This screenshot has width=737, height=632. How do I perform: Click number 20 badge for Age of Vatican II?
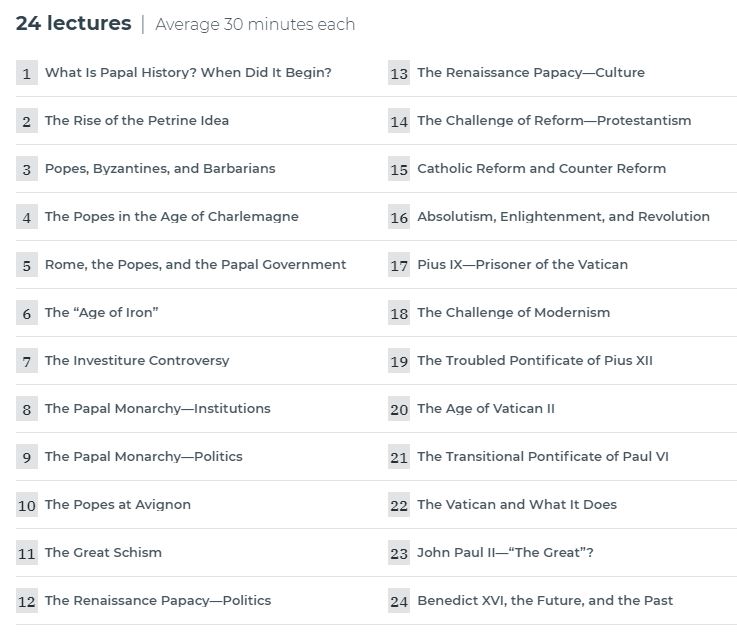[399, 408]
